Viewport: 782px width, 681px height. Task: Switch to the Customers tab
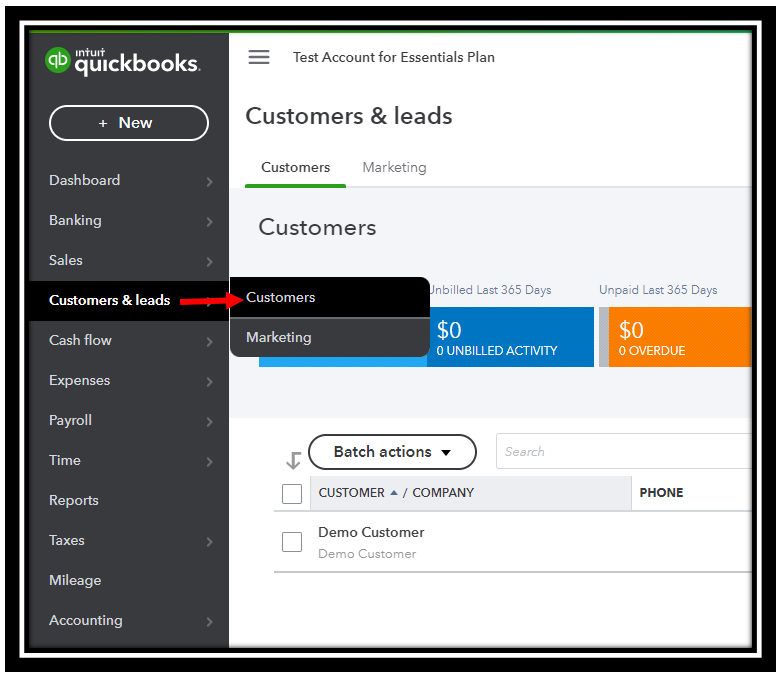(x=295, y=167)
